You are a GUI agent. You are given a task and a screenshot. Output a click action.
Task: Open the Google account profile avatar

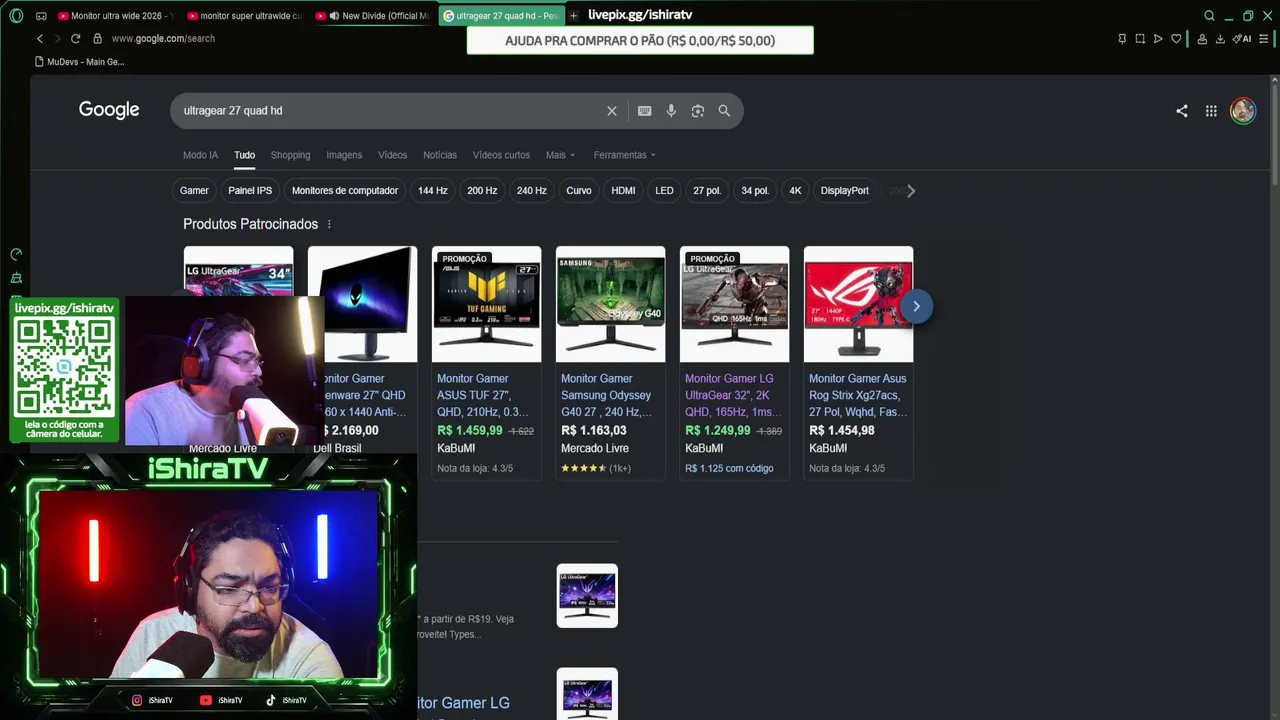(1243, 111)
